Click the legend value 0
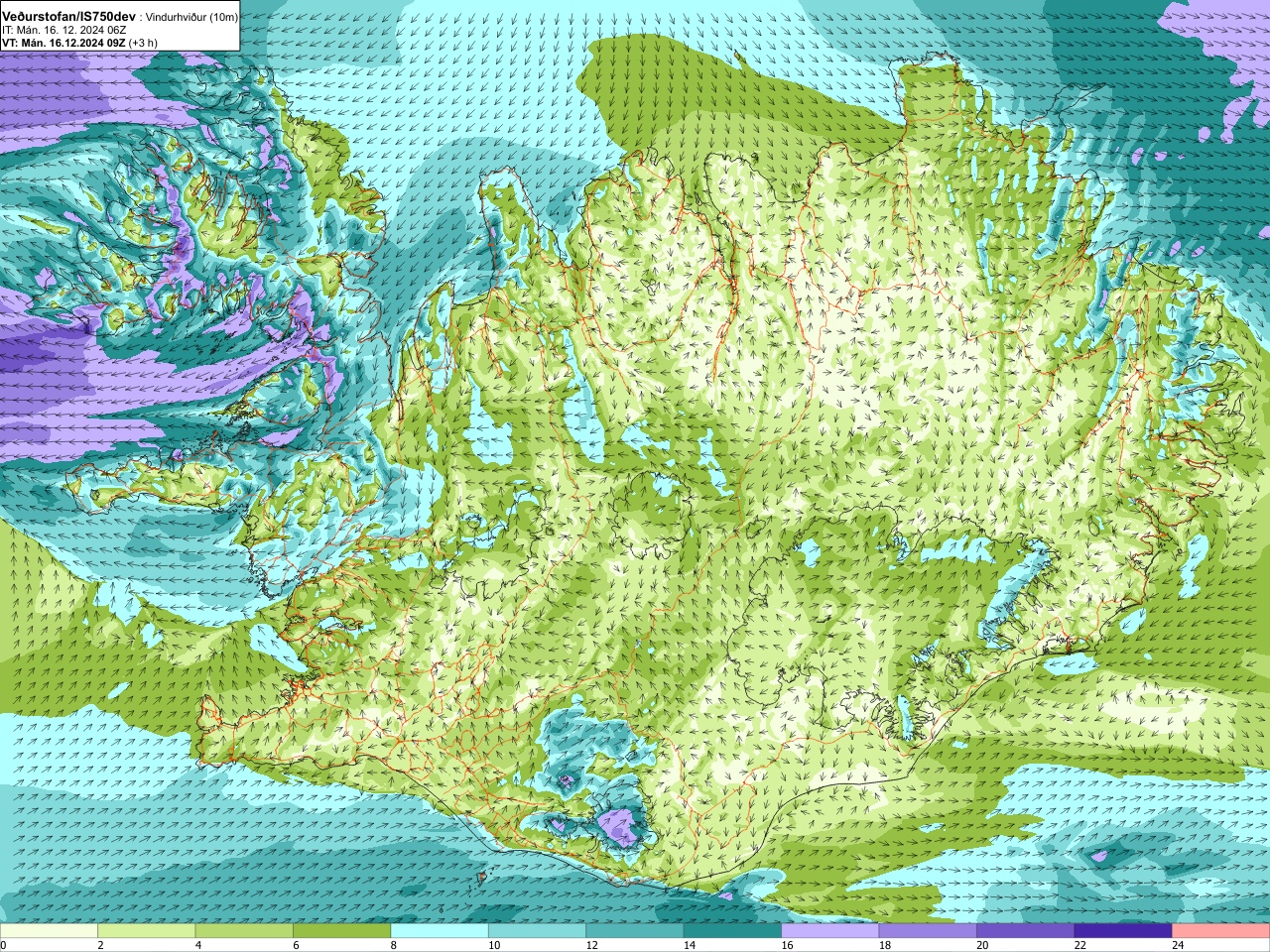The height and width of the screenshot is (952, 1270). coord(4,945)
